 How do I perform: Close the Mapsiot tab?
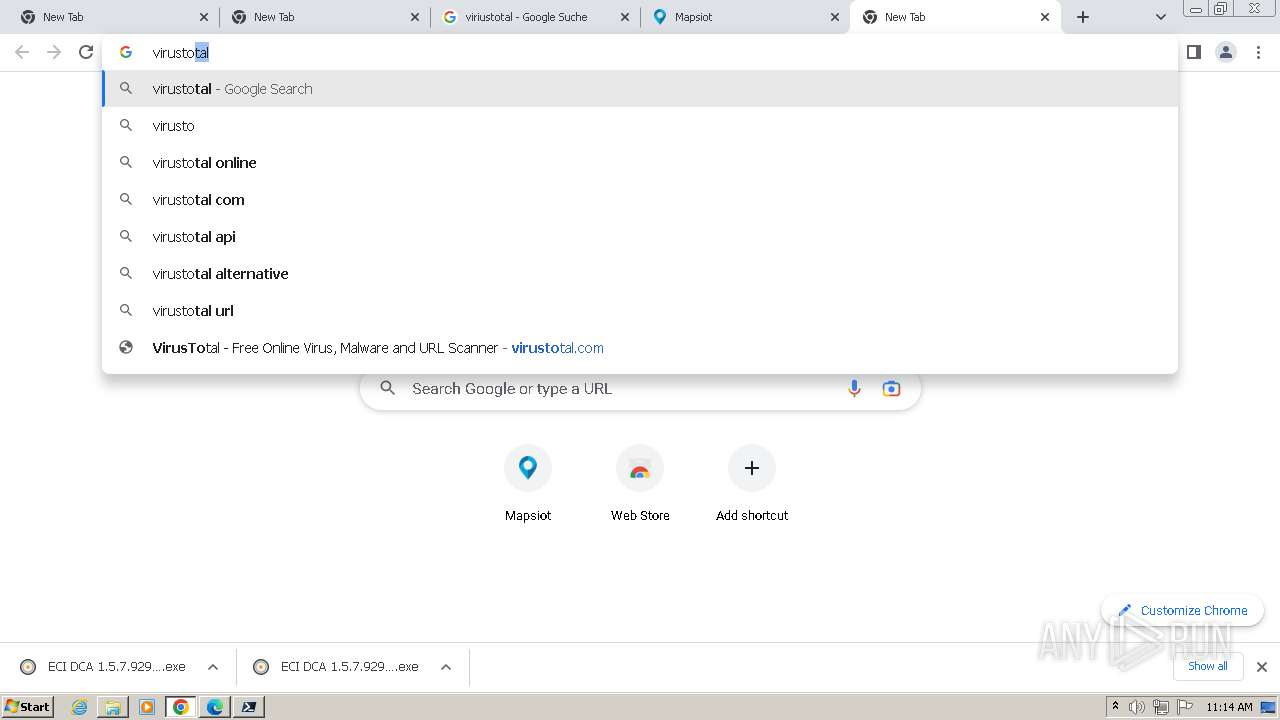(x=835, y=17)
